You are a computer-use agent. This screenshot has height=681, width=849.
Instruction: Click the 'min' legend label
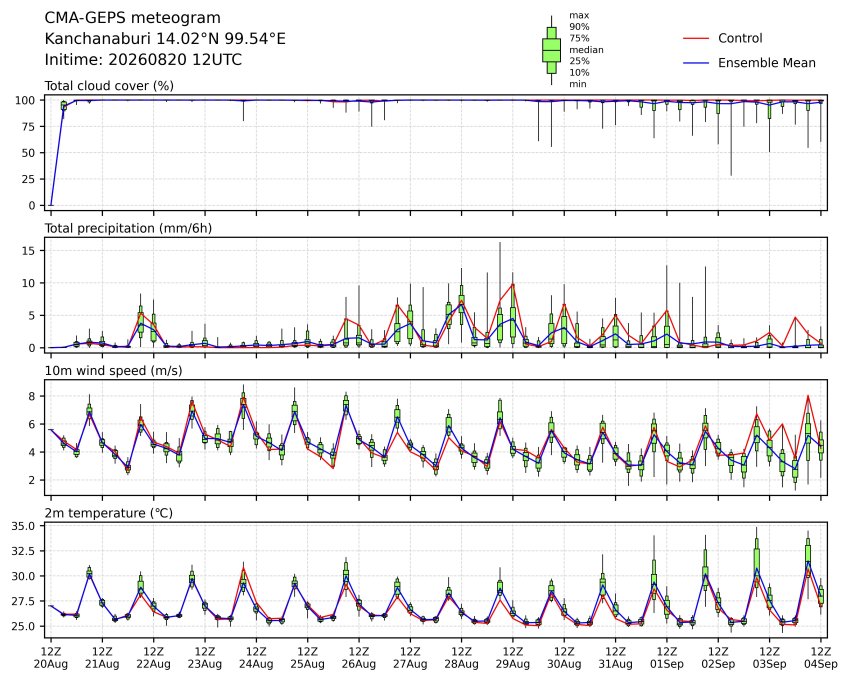point(577,84)
